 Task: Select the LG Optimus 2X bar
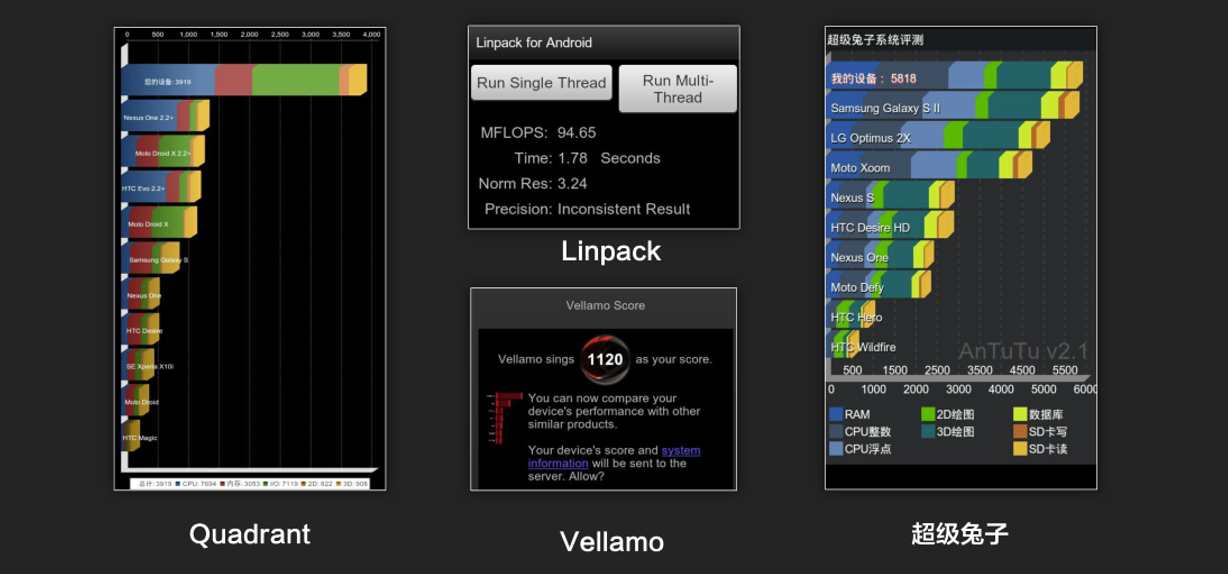pyautogui.click(x=938, y=136)
